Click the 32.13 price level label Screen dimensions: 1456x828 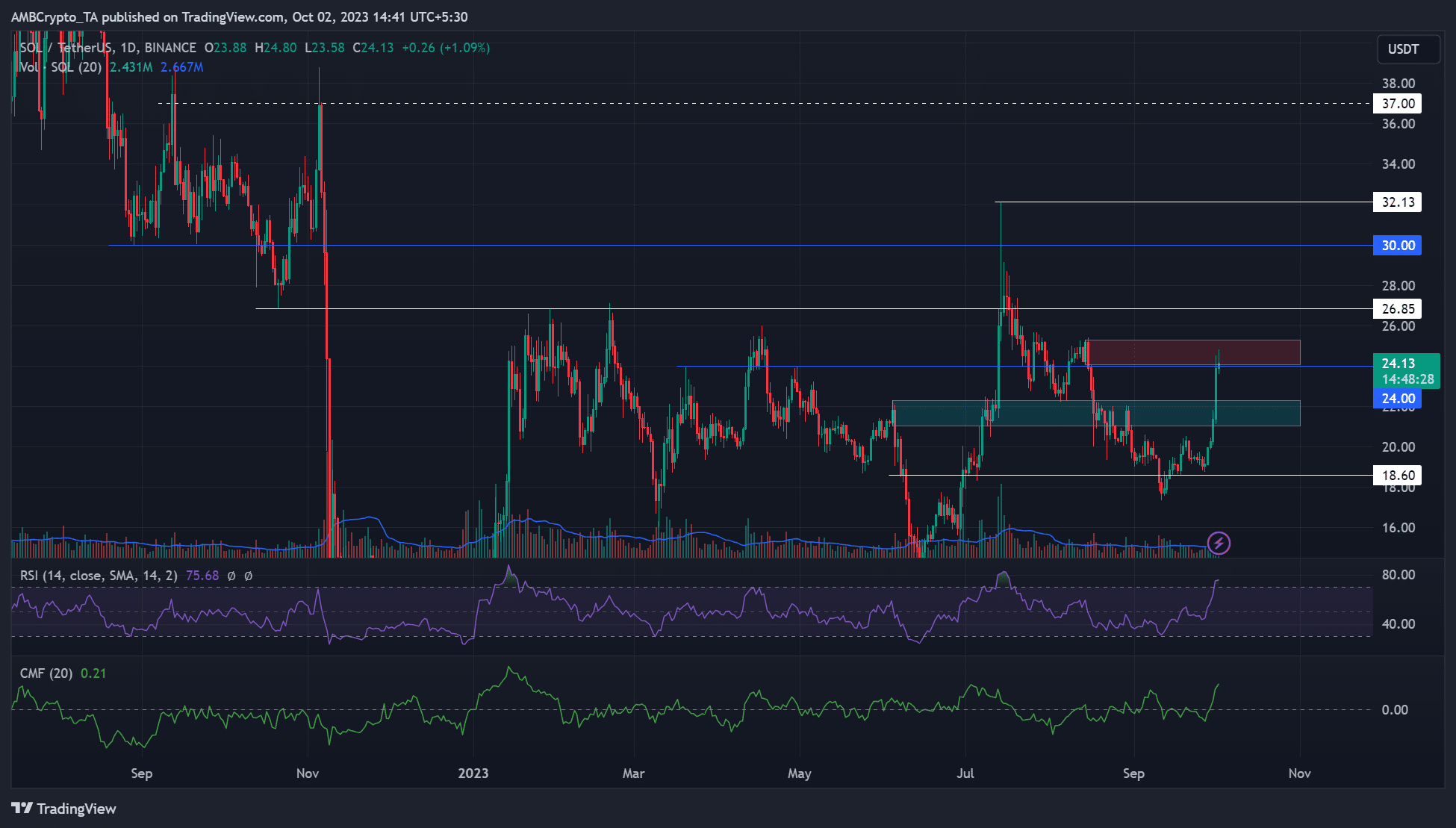click(x=1397, y=202)
